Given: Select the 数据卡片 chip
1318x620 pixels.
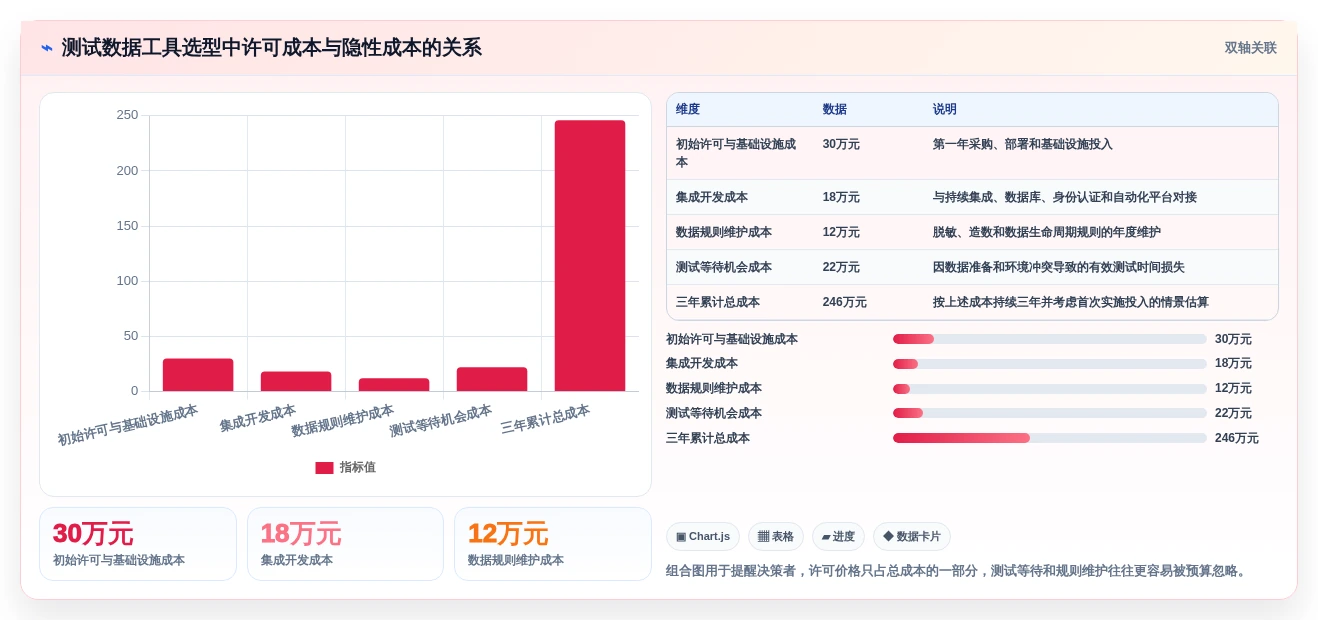Looking at the screenshot, I should pos(912,537).
